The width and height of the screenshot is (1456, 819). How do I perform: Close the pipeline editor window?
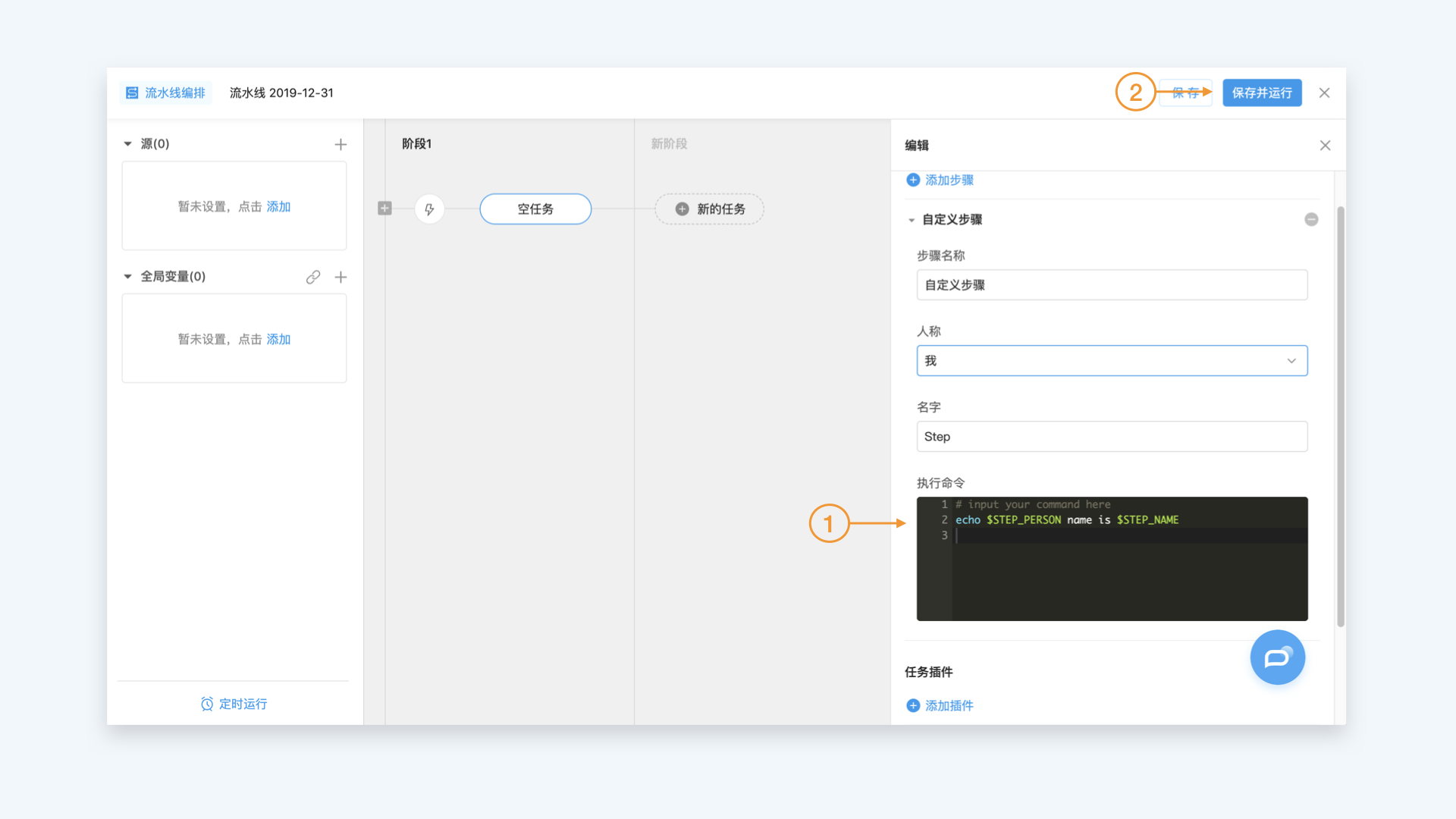[1324, 93]
